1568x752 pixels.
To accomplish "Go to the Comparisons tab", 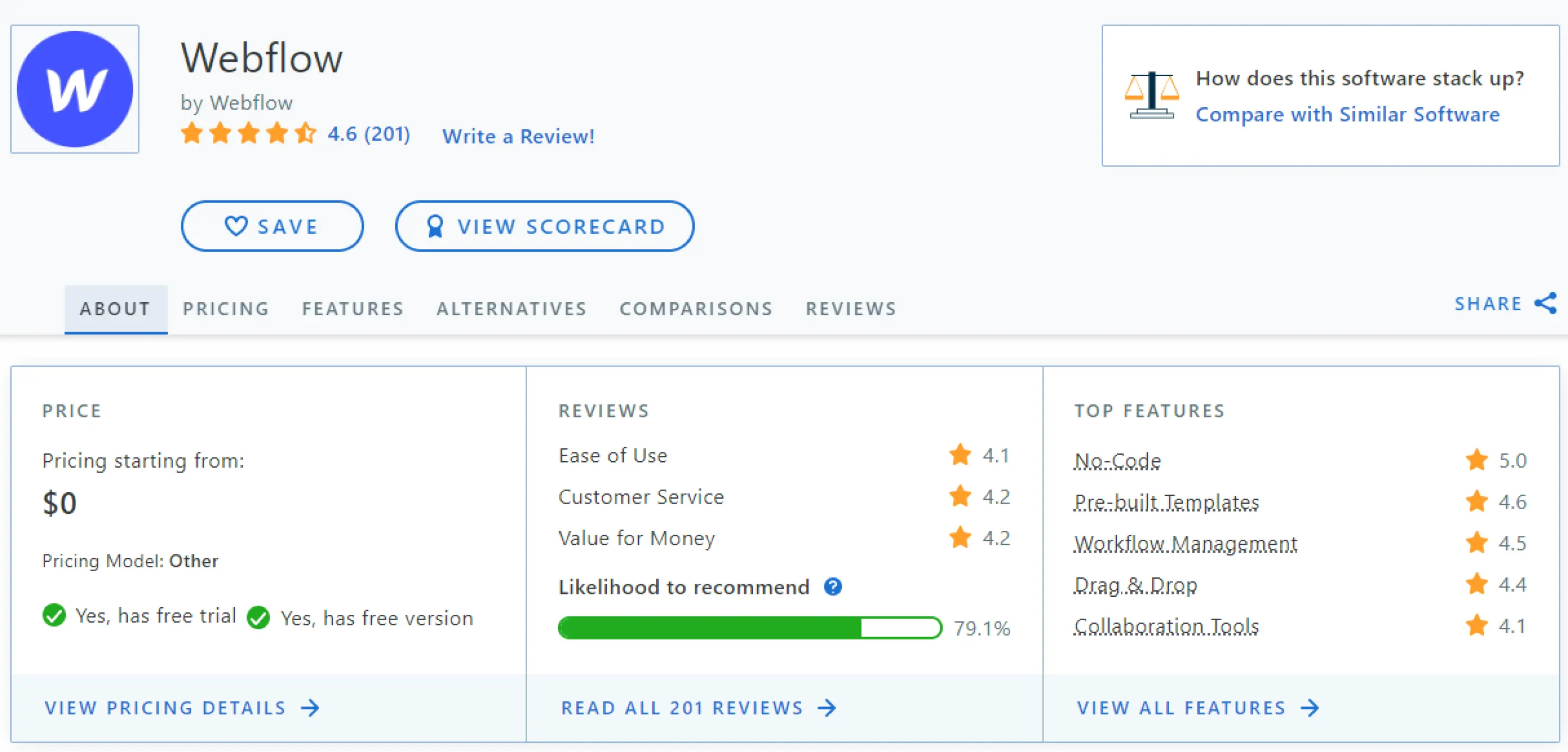I will (696, 309).
